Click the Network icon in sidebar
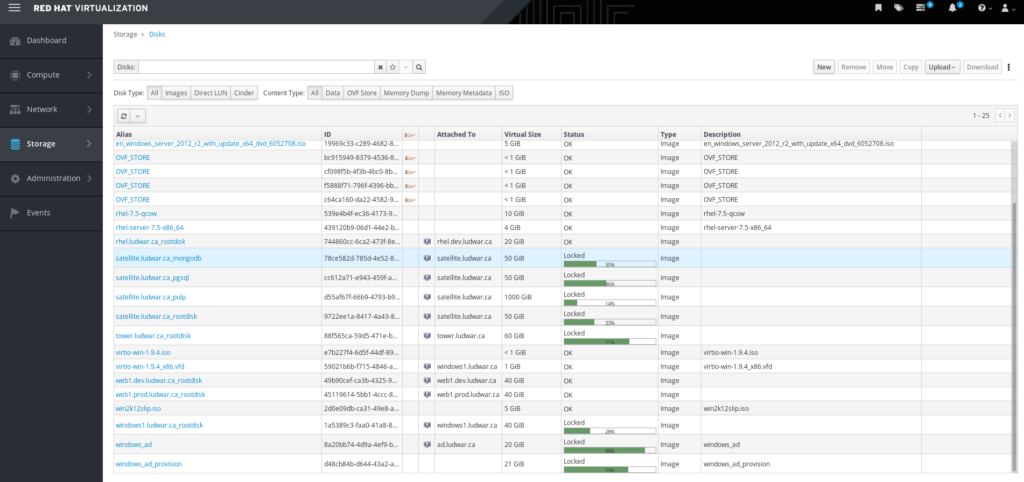The height and width of the screenshot is (482, 1024). 15,110
